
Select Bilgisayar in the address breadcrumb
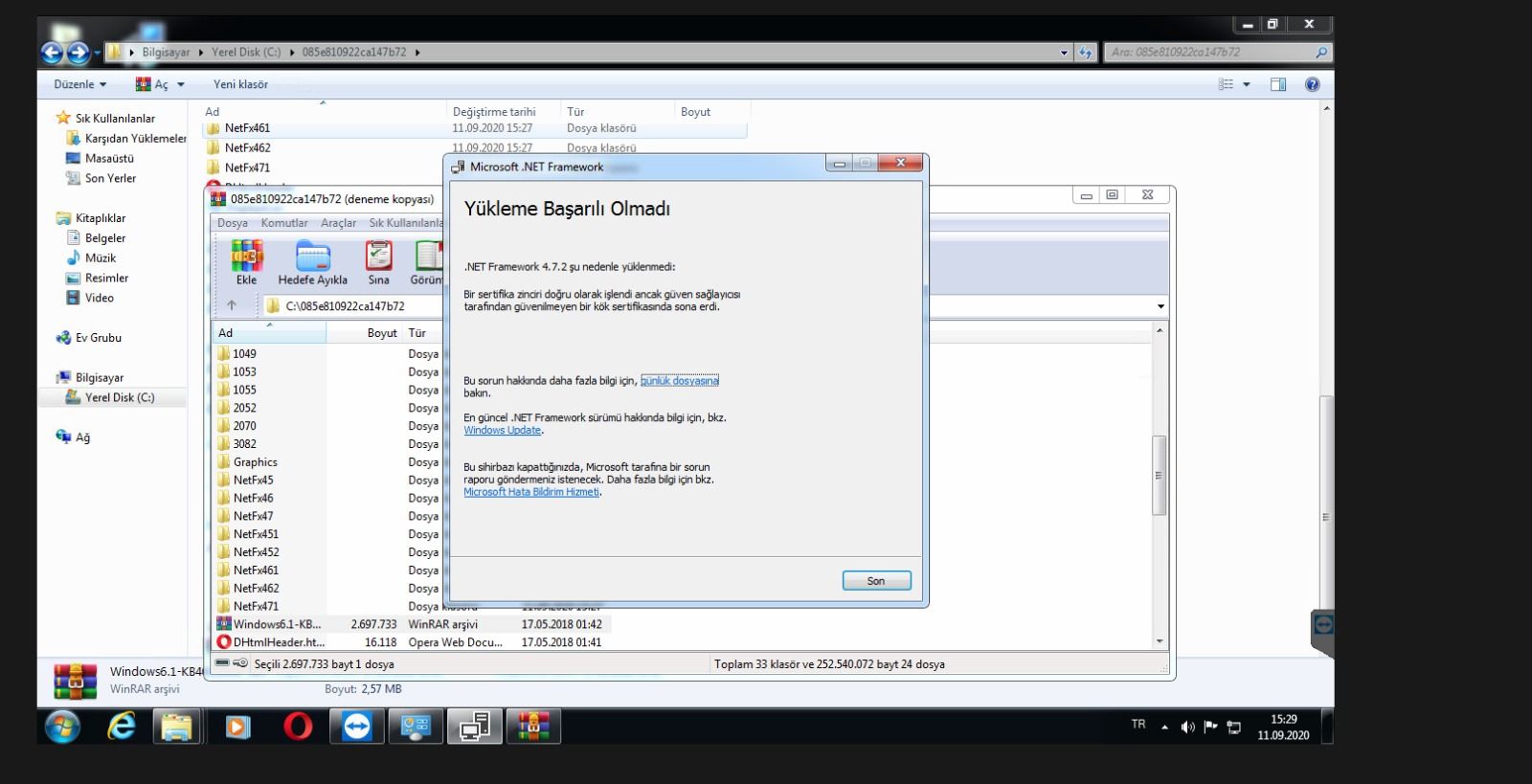[166, 53]
